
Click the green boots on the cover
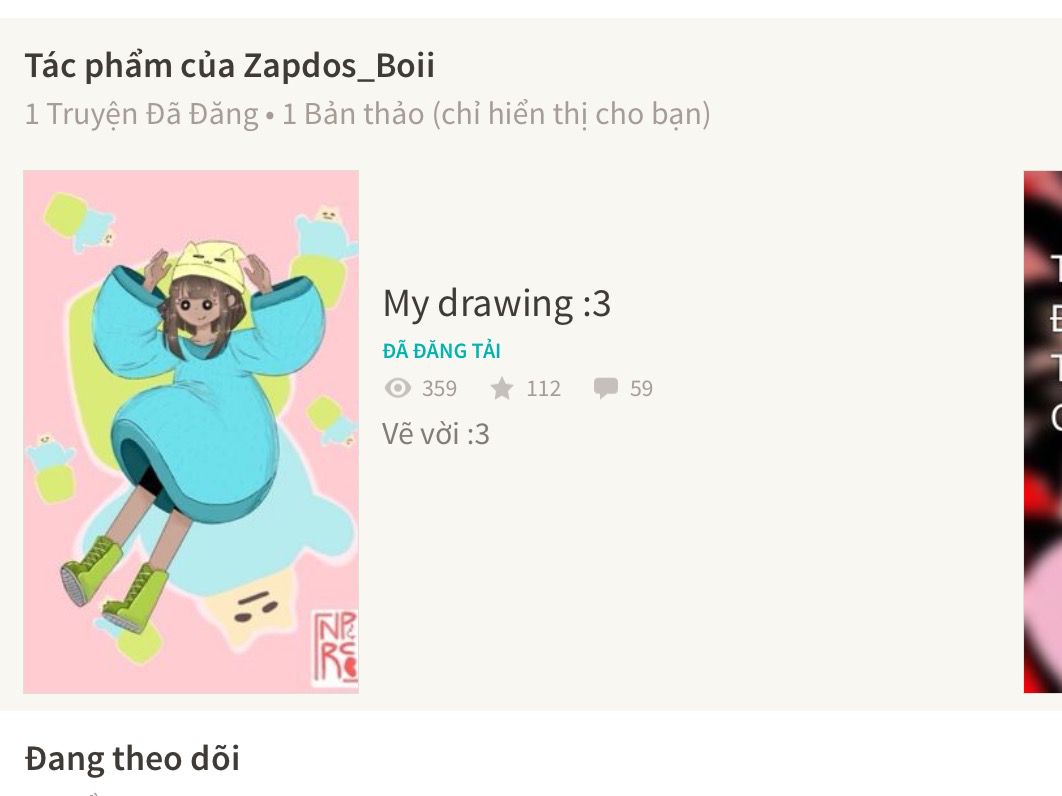click(115, 583)
